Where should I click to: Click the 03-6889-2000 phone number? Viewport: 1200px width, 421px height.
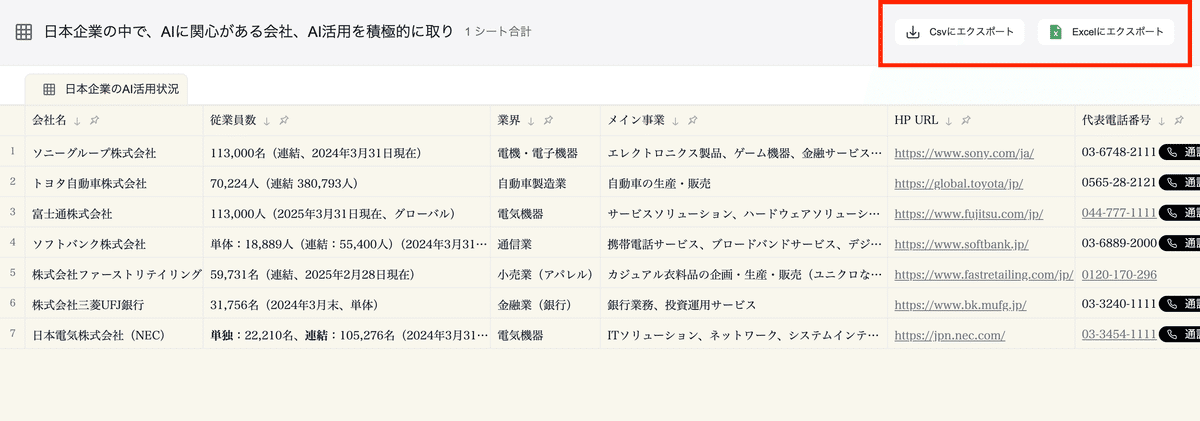coord(1119,244)
